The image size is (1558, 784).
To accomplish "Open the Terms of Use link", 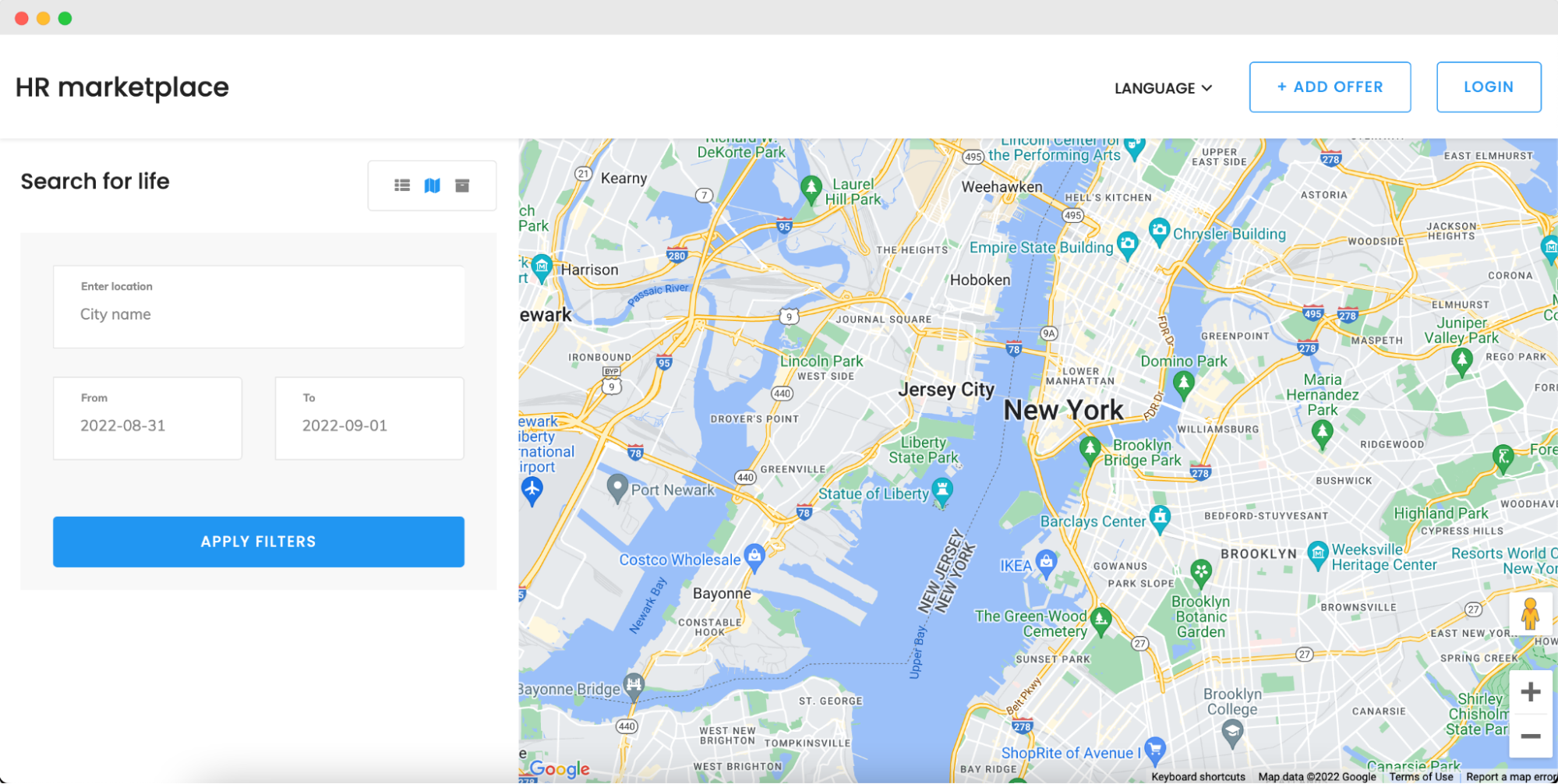I will pyautogui.click(x=1421, y=777).
